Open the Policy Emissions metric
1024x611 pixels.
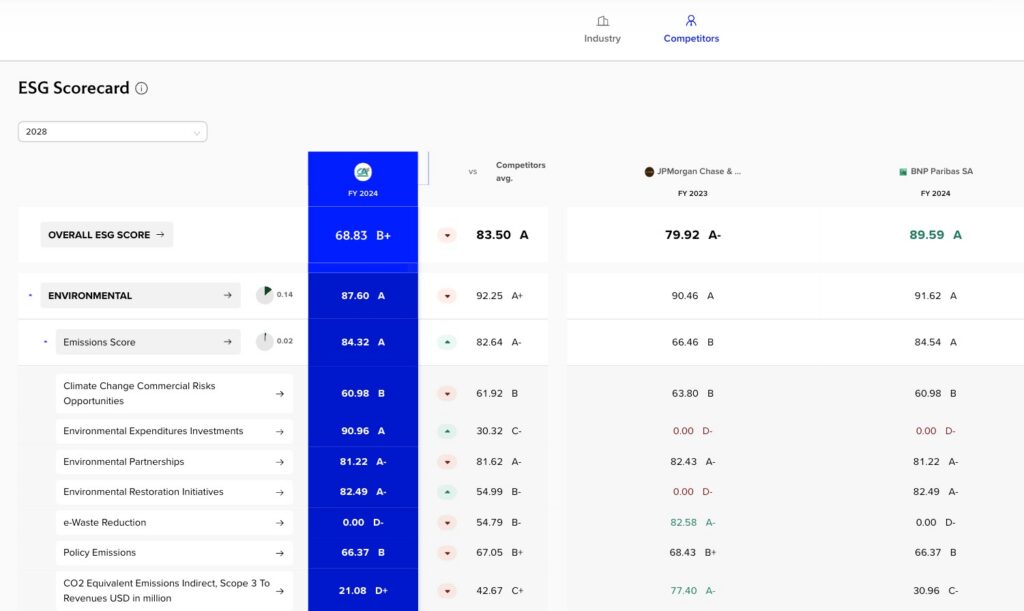(174, 553)
